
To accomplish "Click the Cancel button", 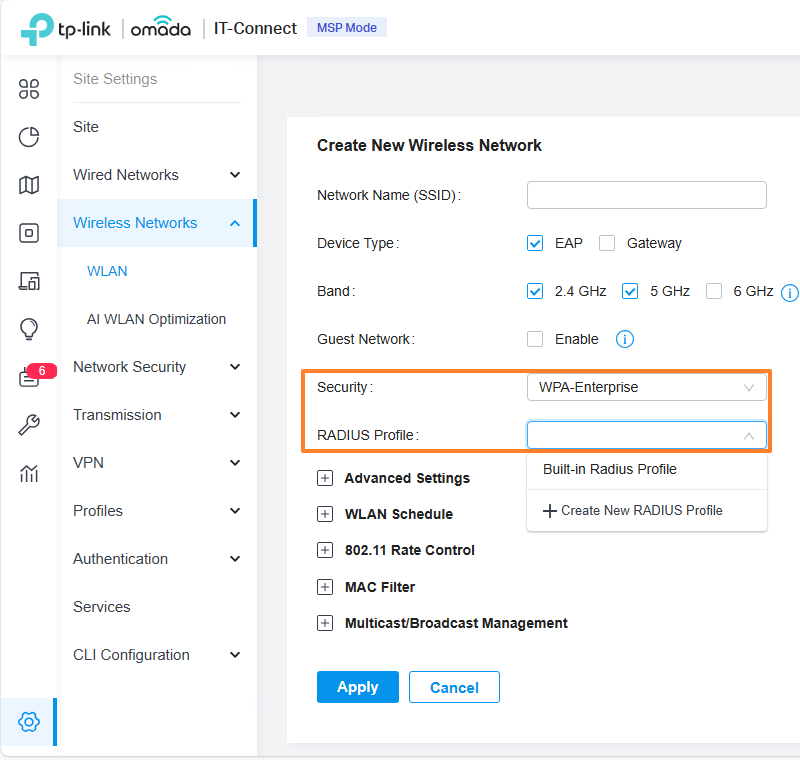I will 454,687.
